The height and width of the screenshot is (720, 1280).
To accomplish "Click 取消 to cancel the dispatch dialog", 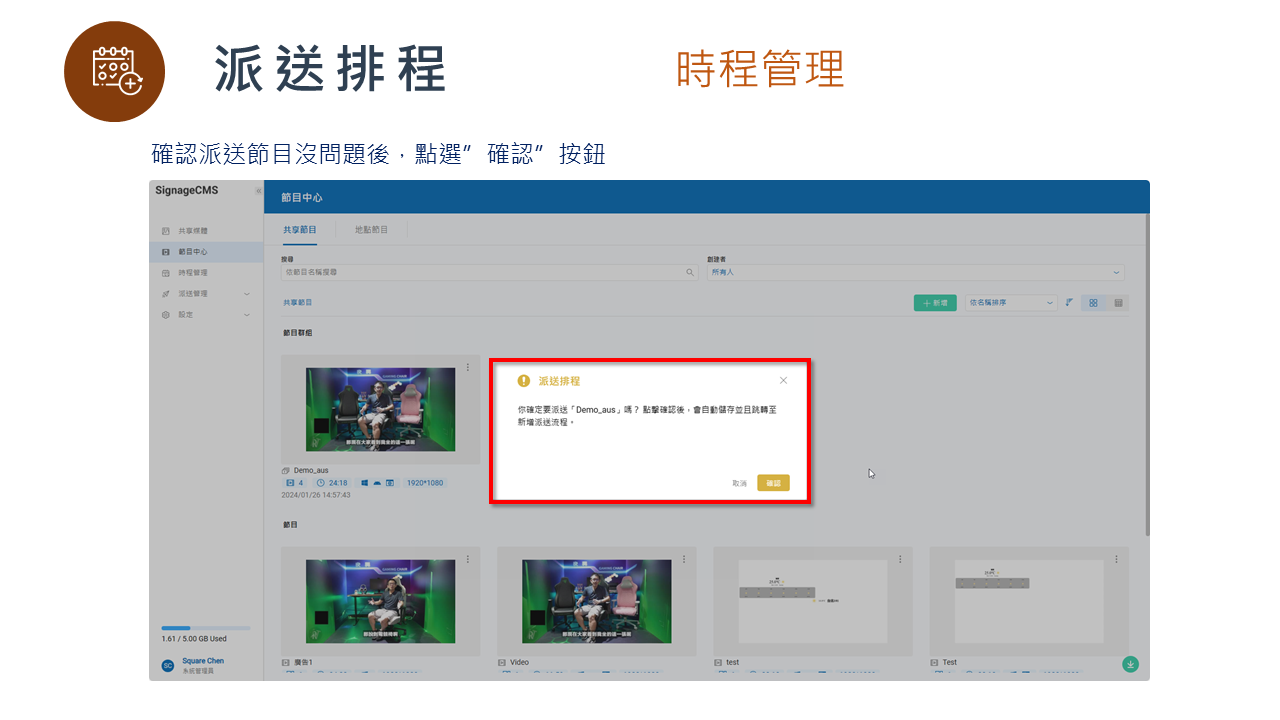I will click(740, 482).
